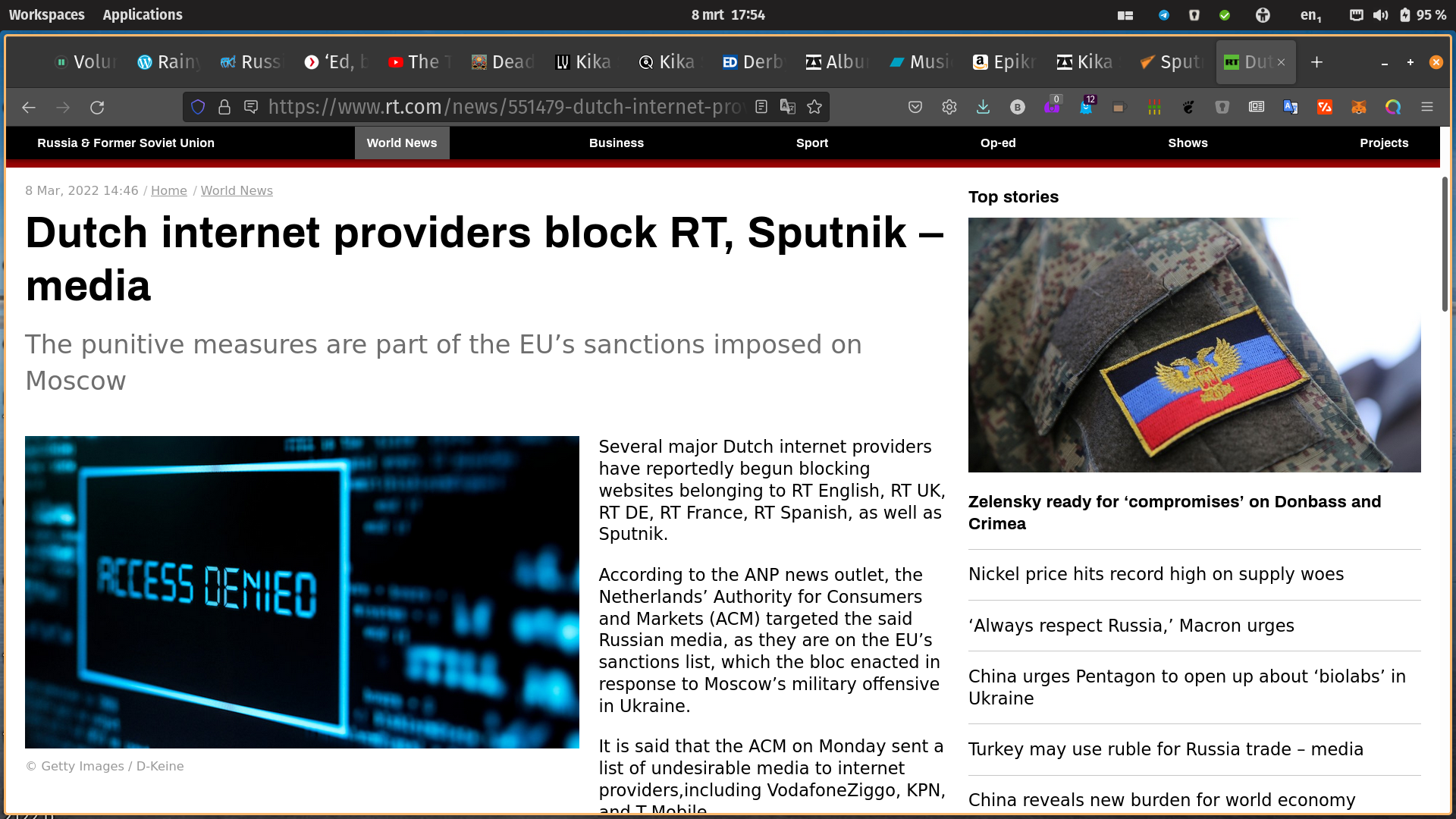Open the browser downloads panel
This screenshot has height=819, width=1456.
click(983, 107)
